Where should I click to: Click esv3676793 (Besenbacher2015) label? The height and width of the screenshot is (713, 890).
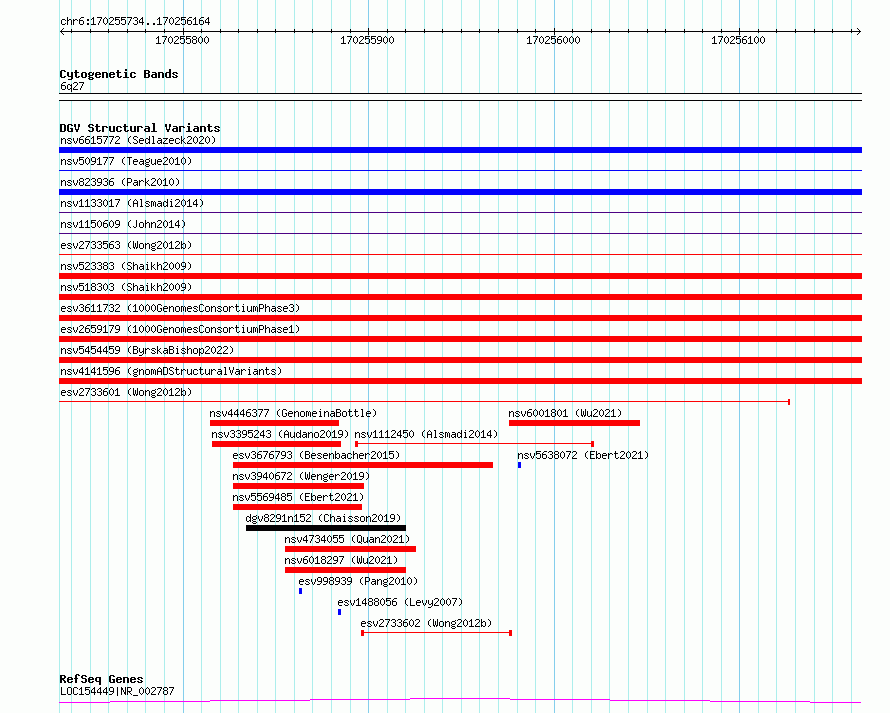316,455
